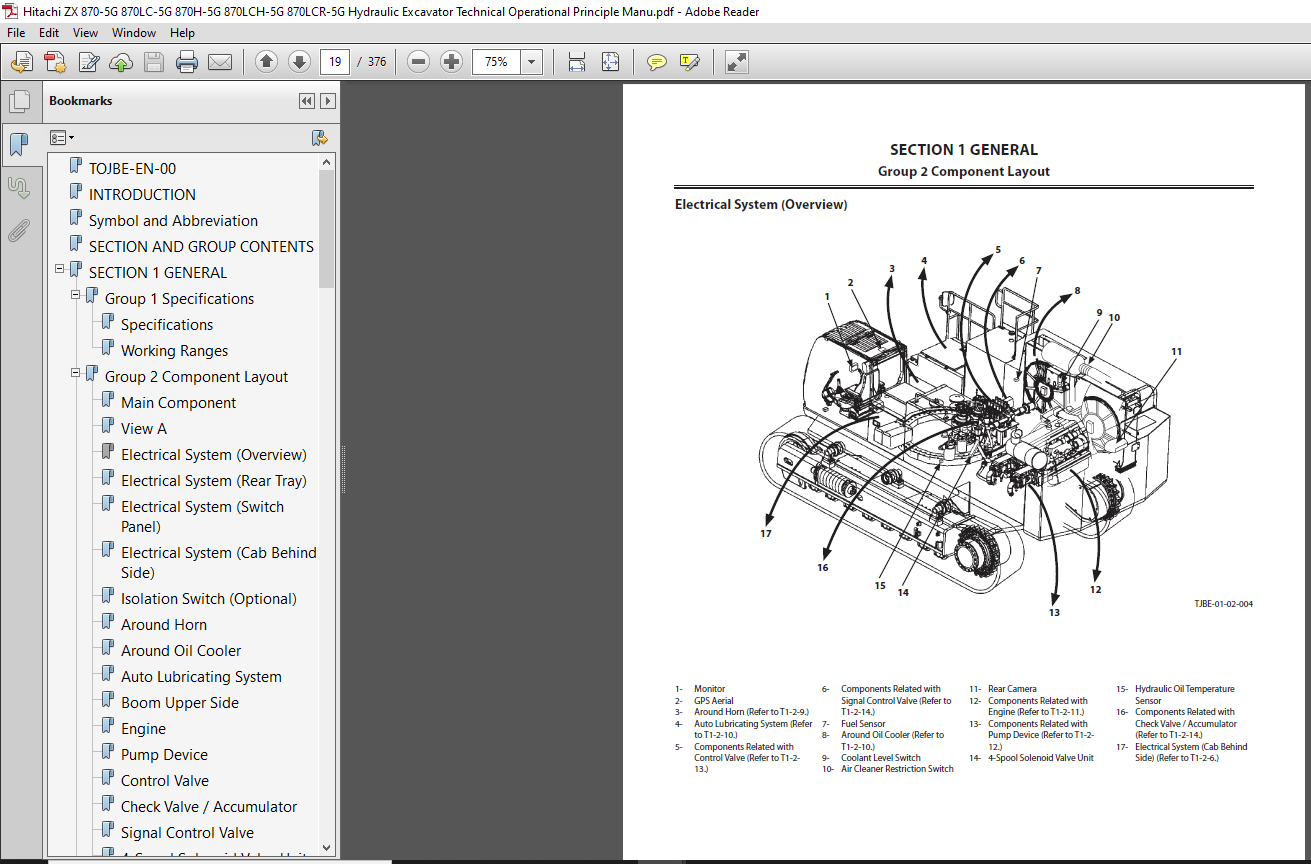Open the bookmarks Options dropdown menu
This screenshot has height=864, width=1311.
coord(62,138)
